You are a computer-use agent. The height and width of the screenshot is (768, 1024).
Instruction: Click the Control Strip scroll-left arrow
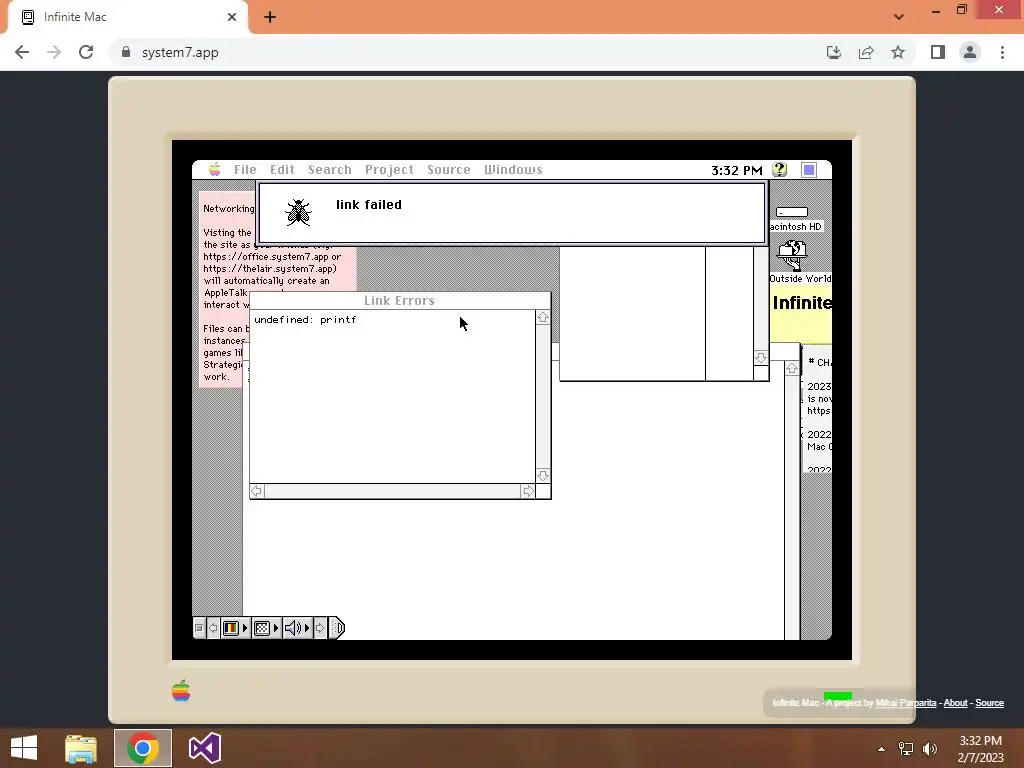coord(213,628)
